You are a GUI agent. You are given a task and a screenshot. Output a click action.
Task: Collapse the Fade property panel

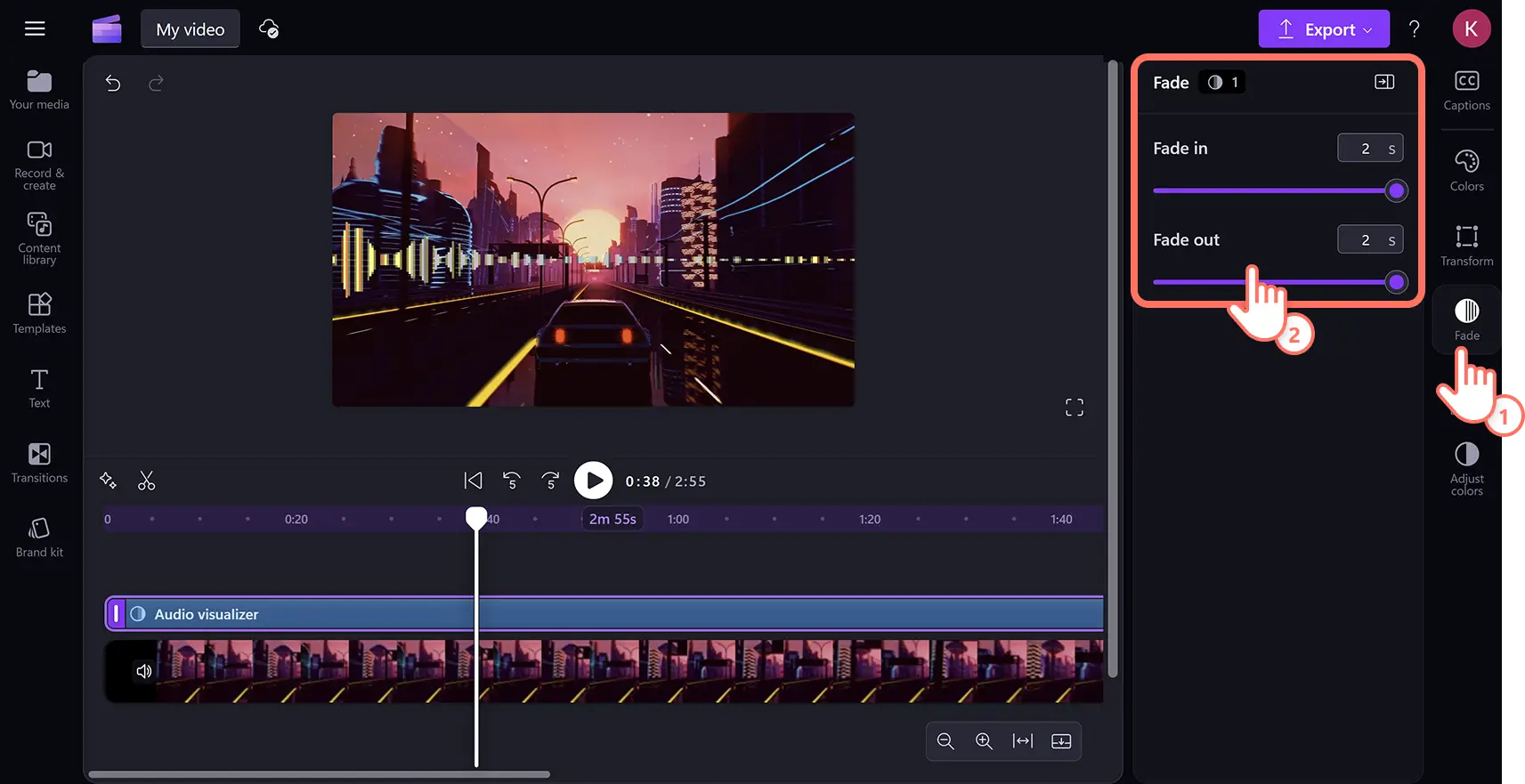[1384, 82]
